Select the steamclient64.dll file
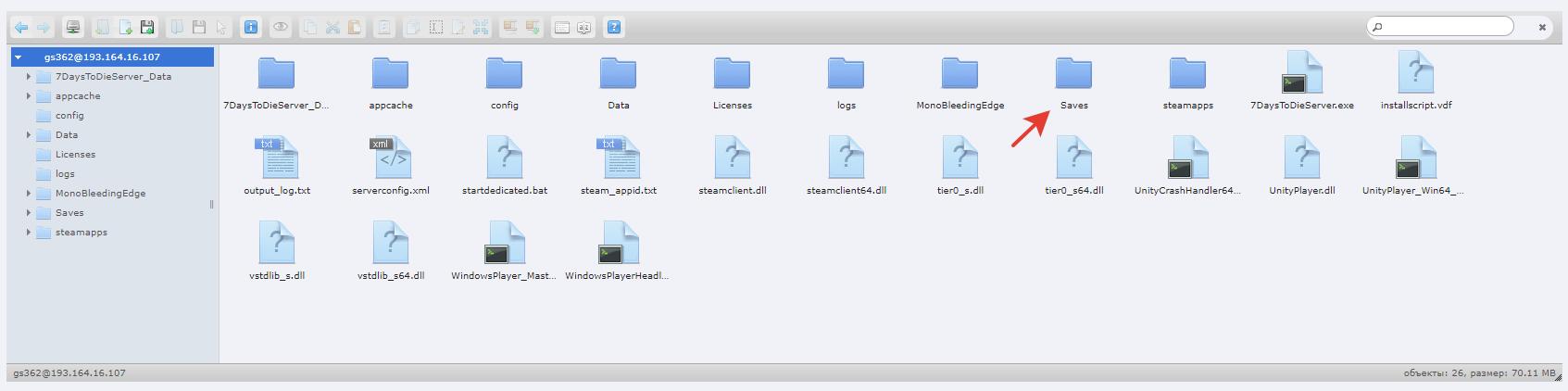 [x=846, y=166]
